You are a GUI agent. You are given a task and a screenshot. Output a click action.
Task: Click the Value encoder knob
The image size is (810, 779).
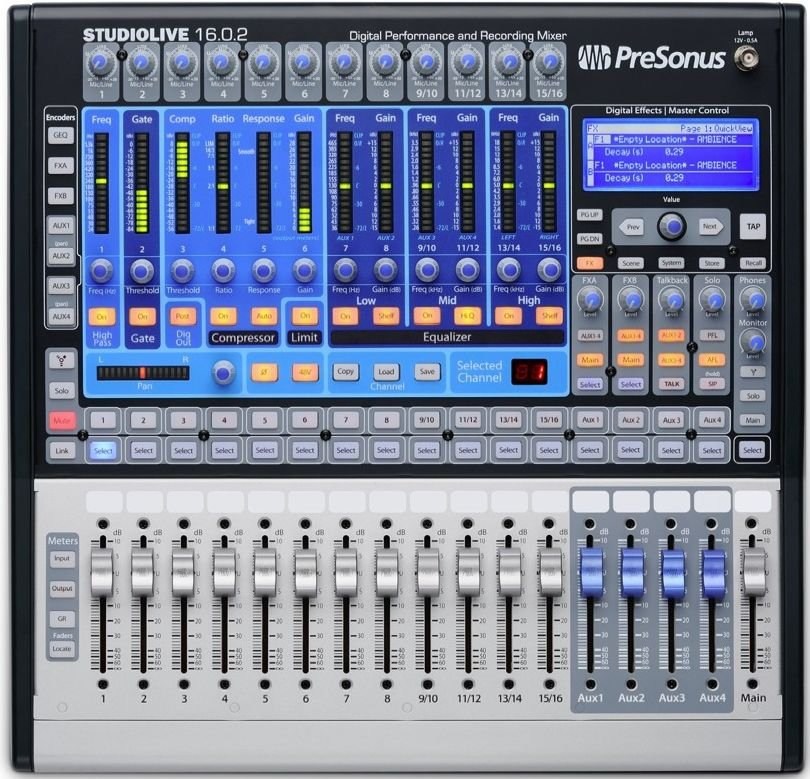672,226
